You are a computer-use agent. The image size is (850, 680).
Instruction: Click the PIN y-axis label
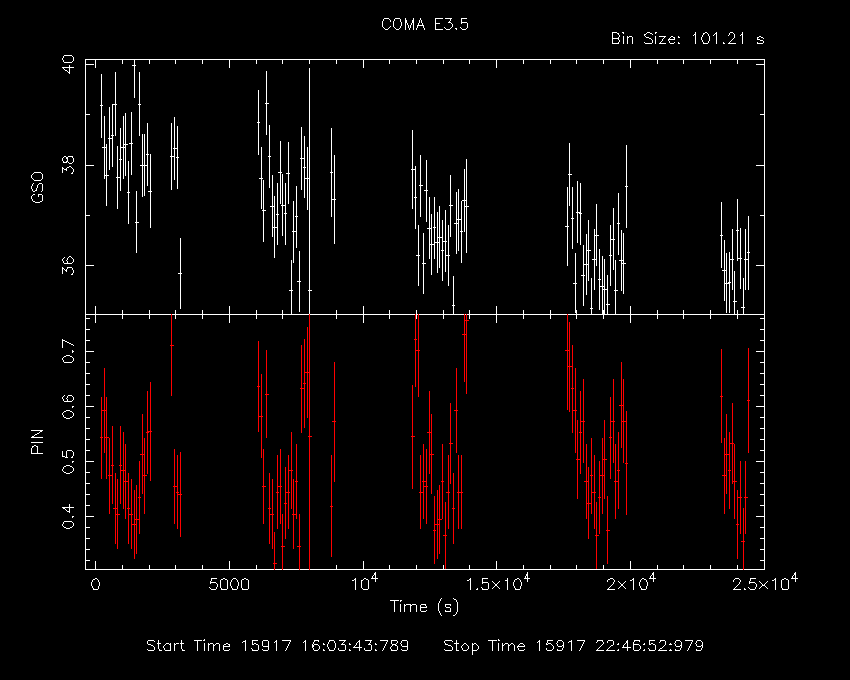(37, 441)
